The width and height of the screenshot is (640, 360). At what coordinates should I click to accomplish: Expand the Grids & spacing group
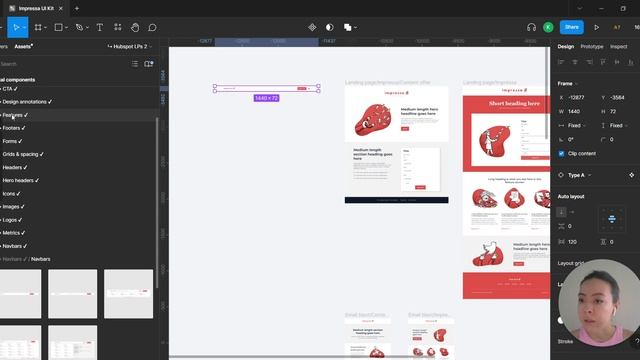click(x=23, y=154)
